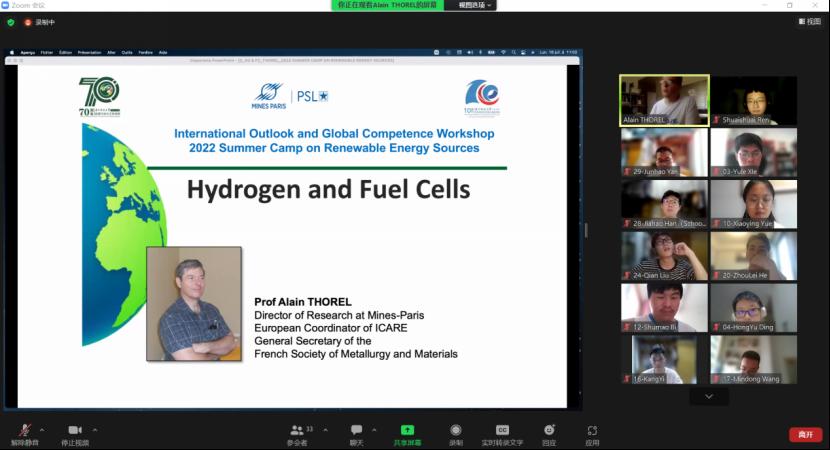Click the green share screen icon

coord(407,430)
